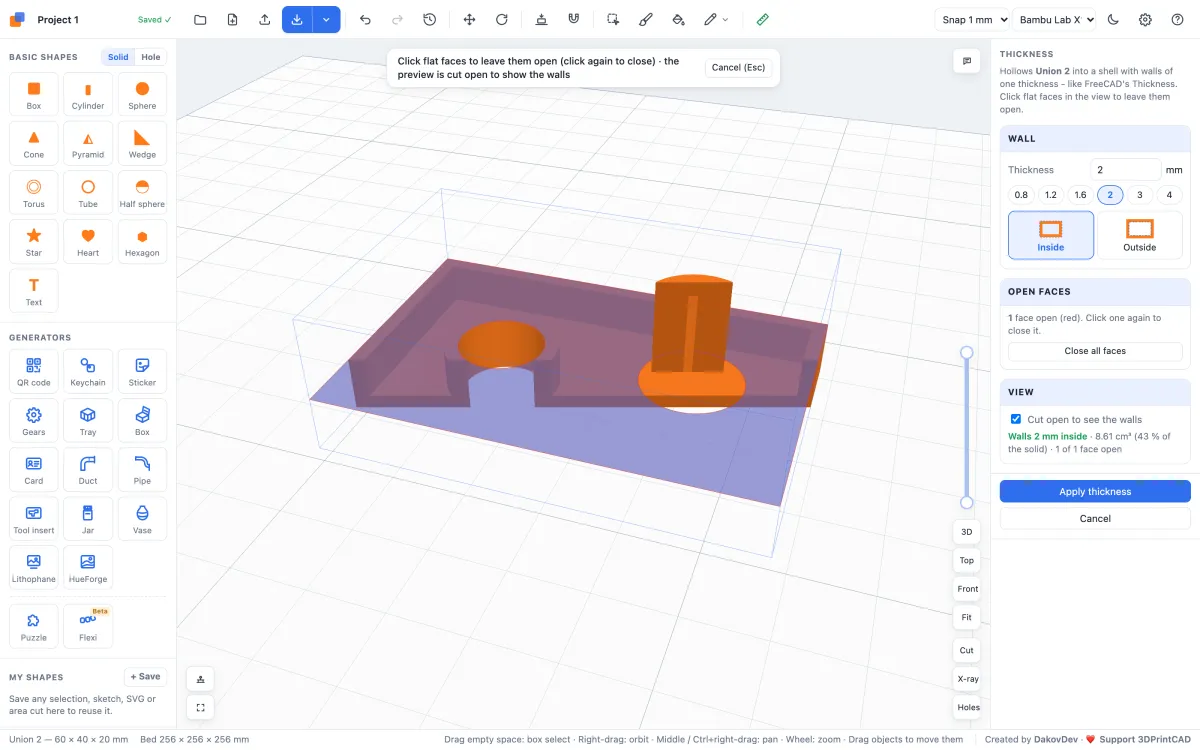The height and width of the screenshot is (750, 1200).
Task: Set wall direction to Outside
Action: tap(1139, 235)
